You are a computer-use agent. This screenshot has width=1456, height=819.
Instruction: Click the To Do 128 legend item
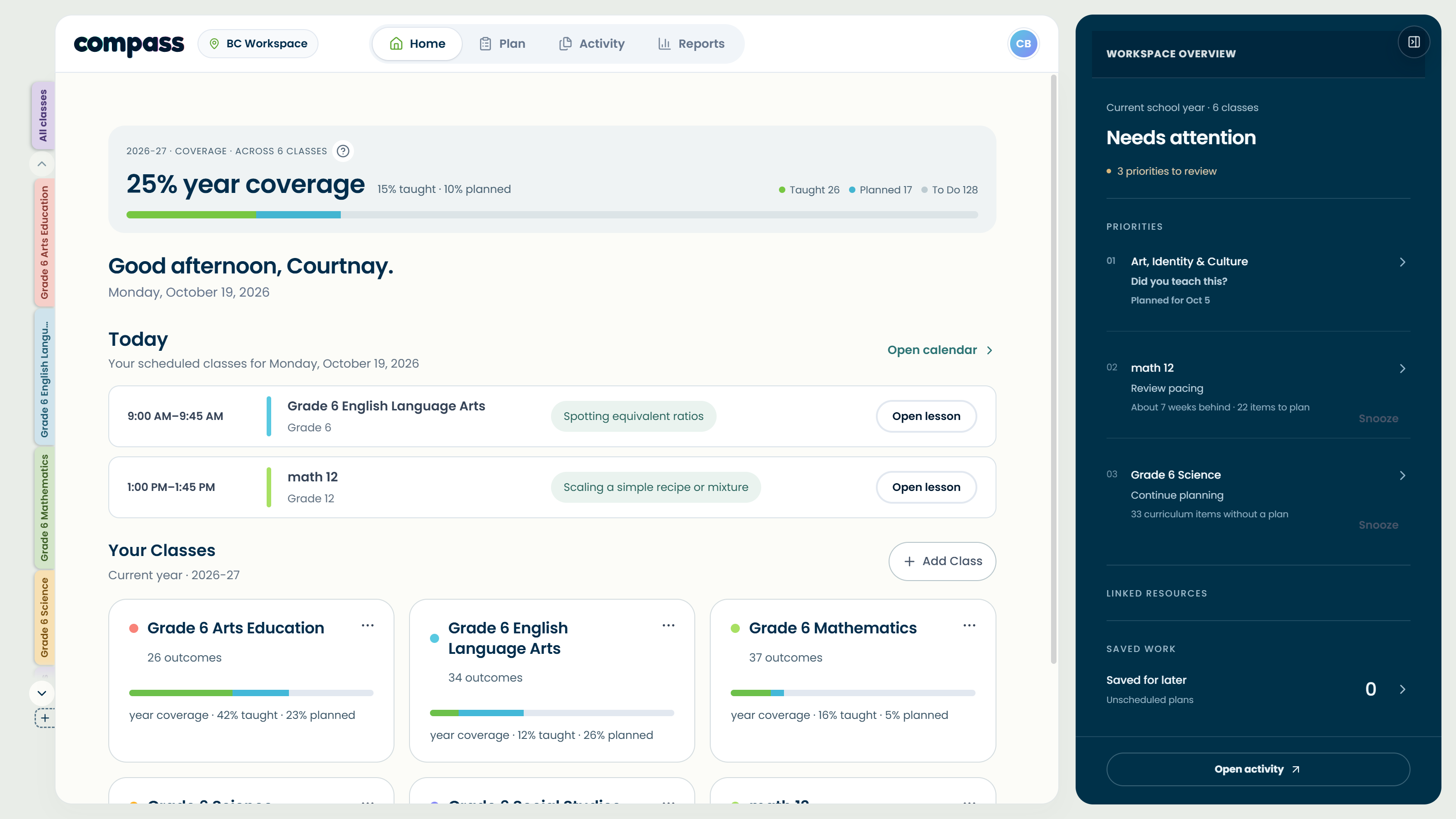click(x=949, y=190)
